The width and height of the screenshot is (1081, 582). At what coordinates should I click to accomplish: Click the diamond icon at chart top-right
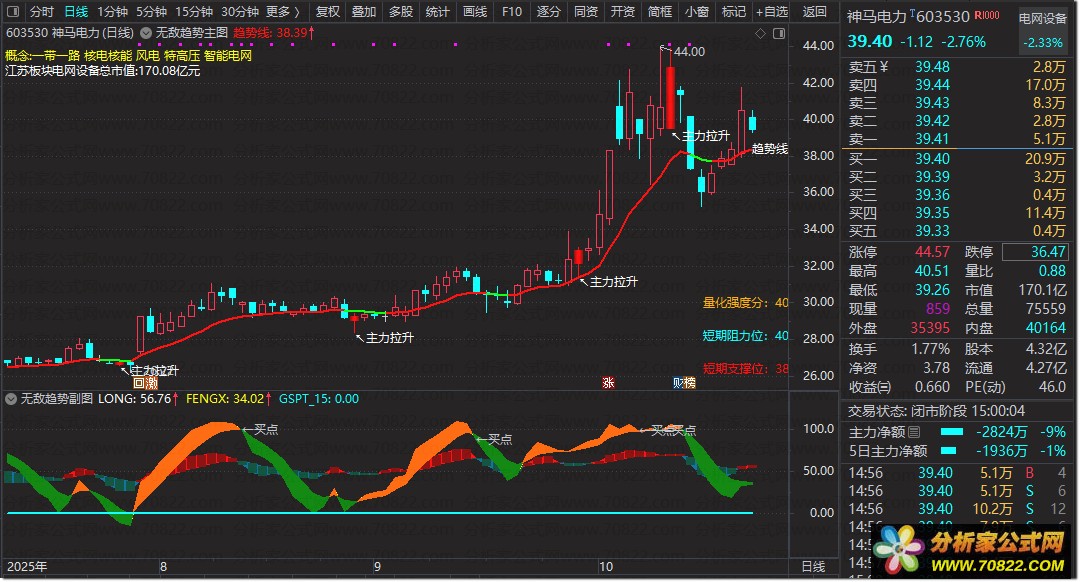pos(760,33)
